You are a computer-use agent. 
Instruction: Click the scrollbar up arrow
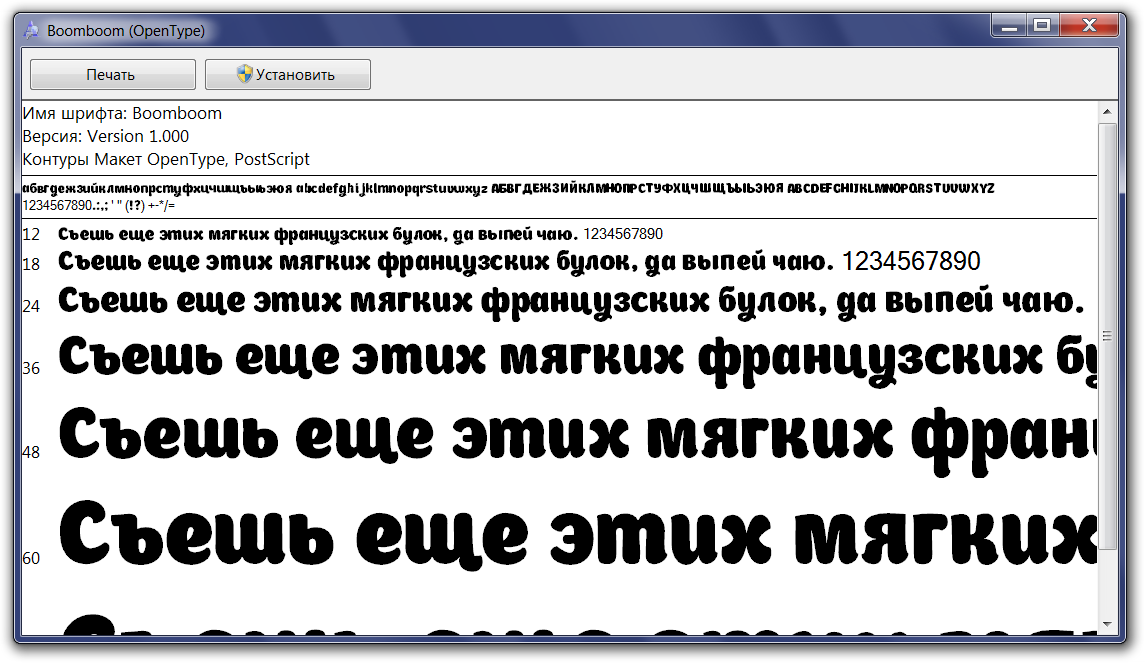(x=1107, y=112)
